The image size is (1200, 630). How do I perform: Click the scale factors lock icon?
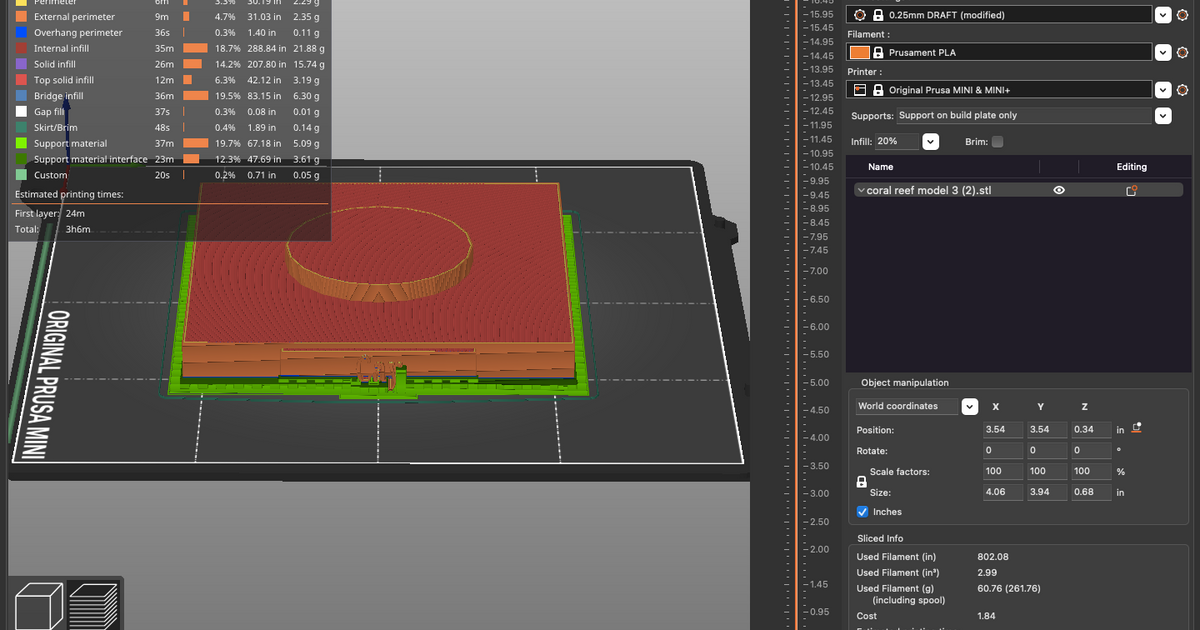[x=862, y=482]
